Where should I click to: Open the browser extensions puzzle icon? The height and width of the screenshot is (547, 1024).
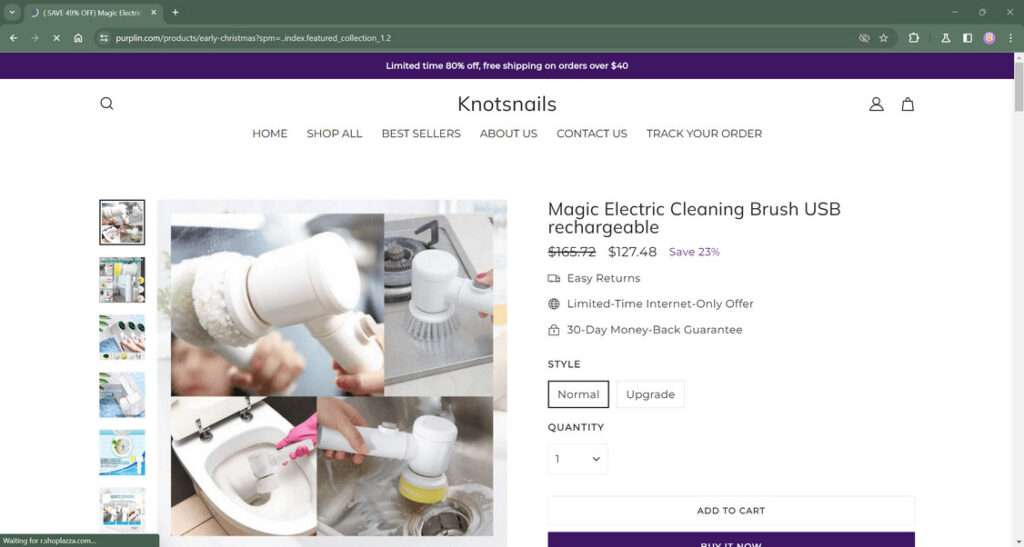tap(913, 38)
